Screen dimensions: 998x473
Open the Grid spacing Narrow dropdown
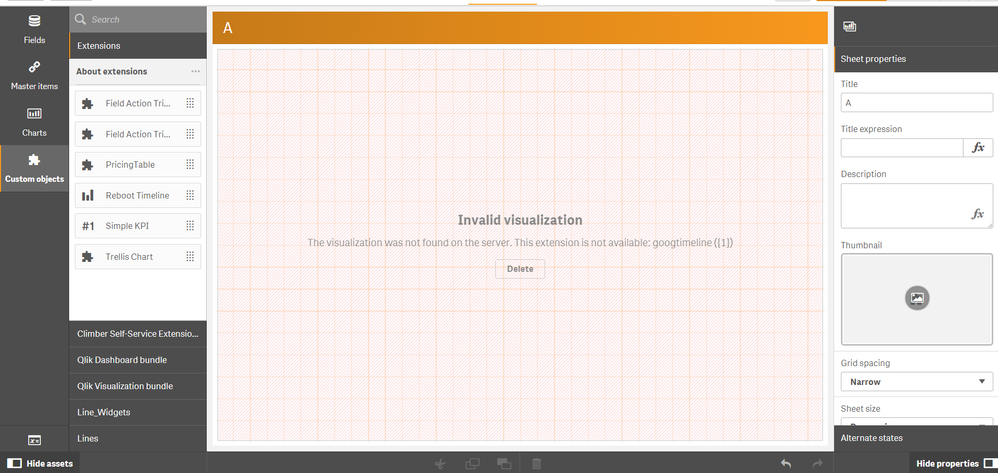pos(917,382)
